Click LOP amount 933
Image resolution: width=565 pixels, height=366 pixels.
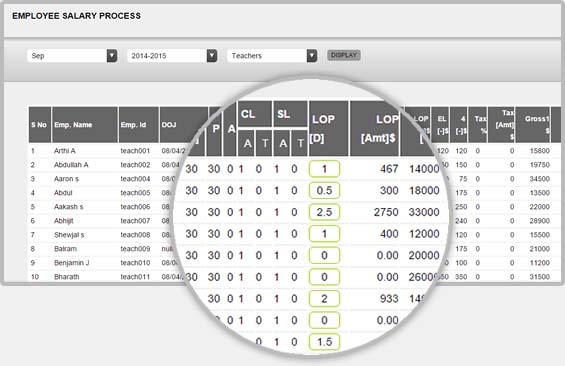[389, 299]
